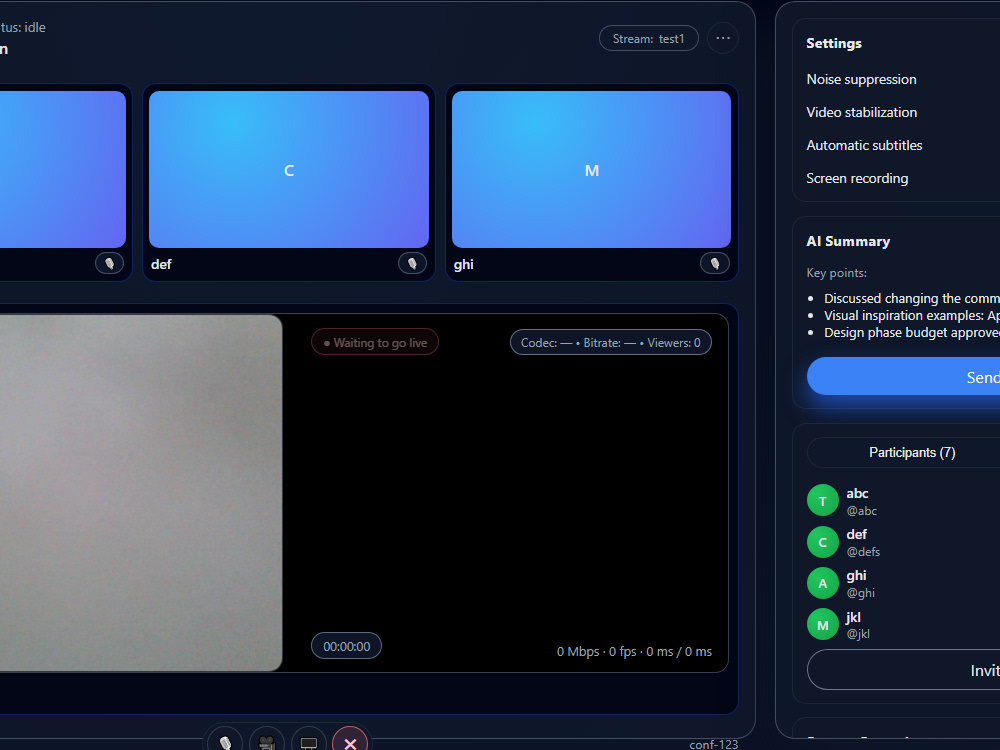Click the conf-123 conference ID label
Viewport: 1000px width, 750px height.
pos(714,744)
